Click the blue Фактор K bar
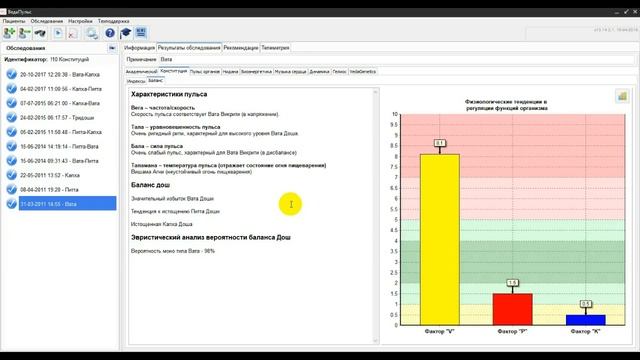 click(585, 320)
